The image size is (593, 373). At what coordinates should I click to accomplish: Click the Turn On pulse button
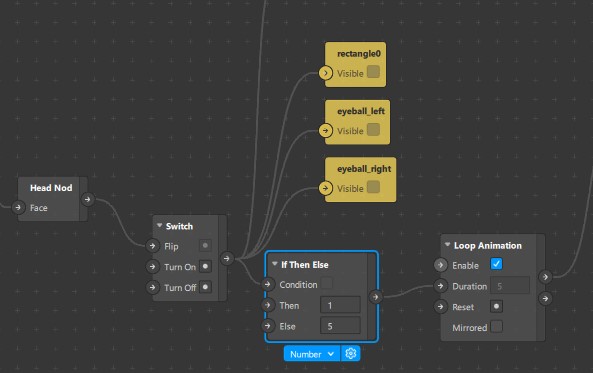(205, 266)
